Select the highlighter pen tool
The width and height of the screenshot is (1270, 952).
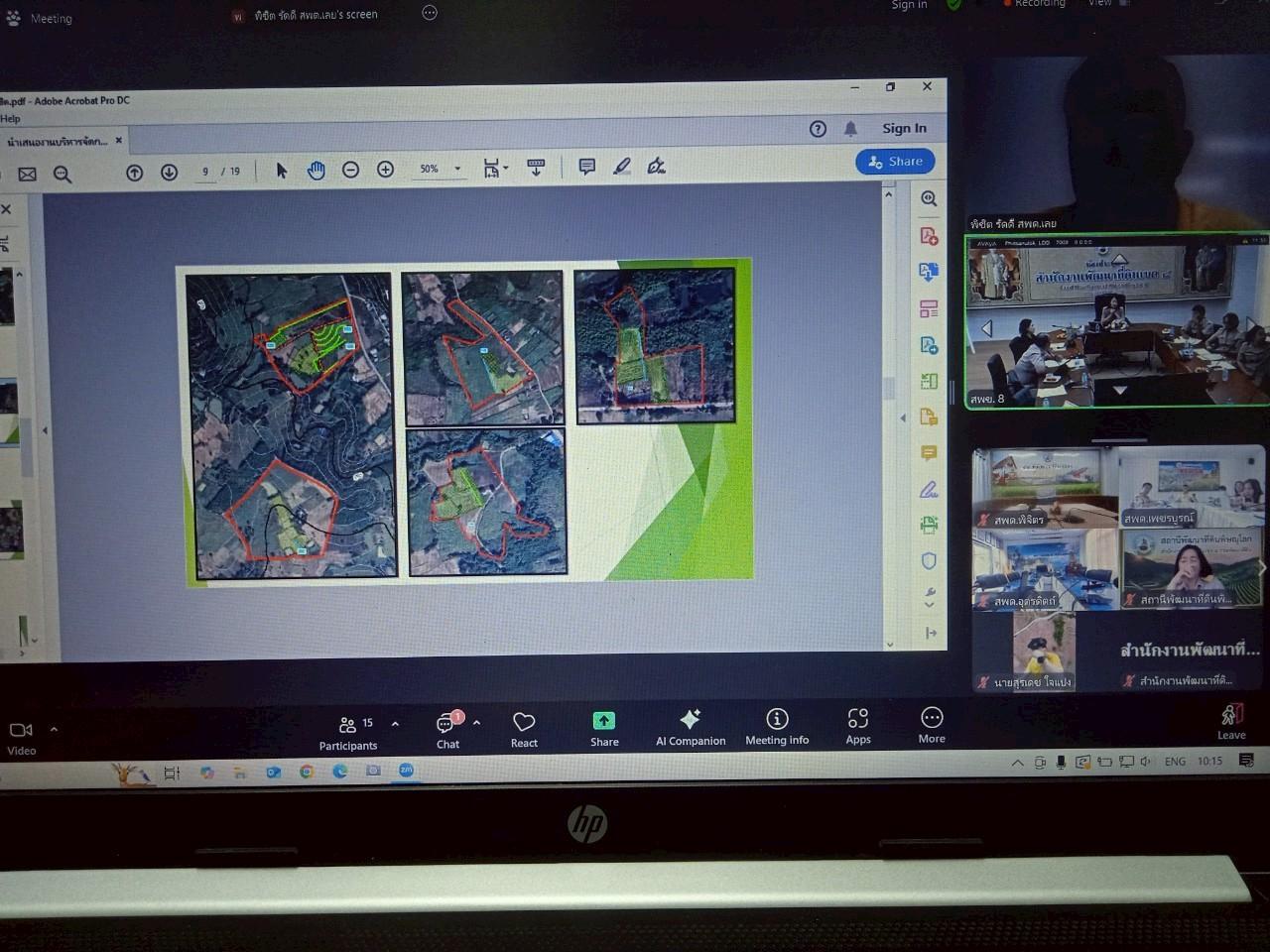621,167
